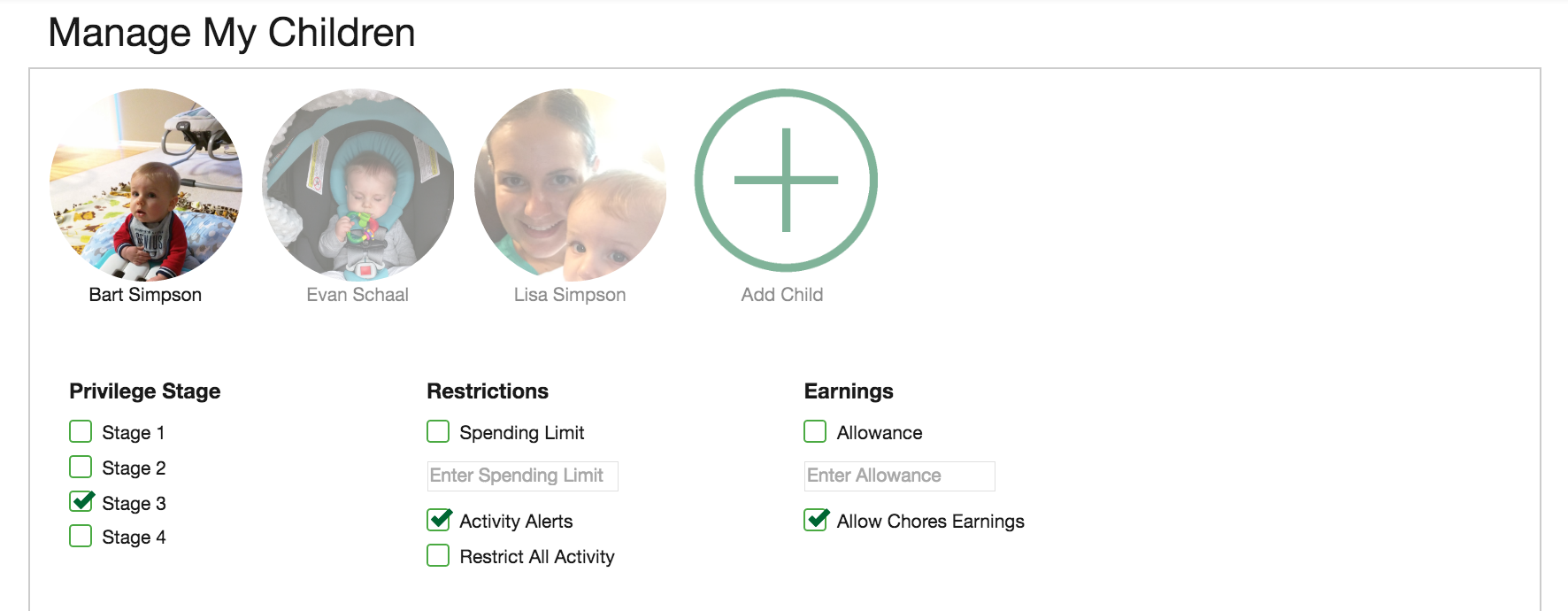Click the Add Child text label
Screen dimensions: 1568x611
[782, 295]
